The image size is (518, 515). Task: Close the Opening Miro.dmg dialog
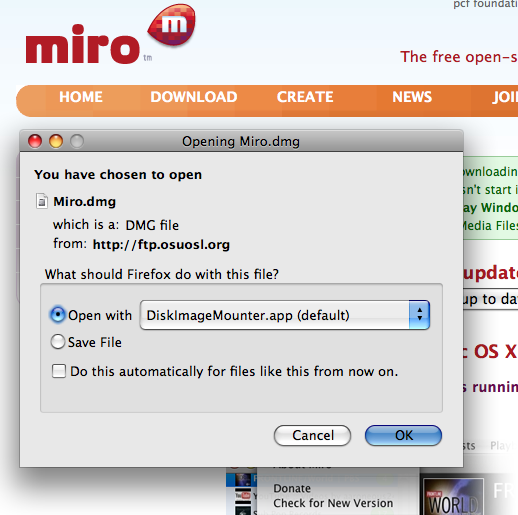coord(35,141)
